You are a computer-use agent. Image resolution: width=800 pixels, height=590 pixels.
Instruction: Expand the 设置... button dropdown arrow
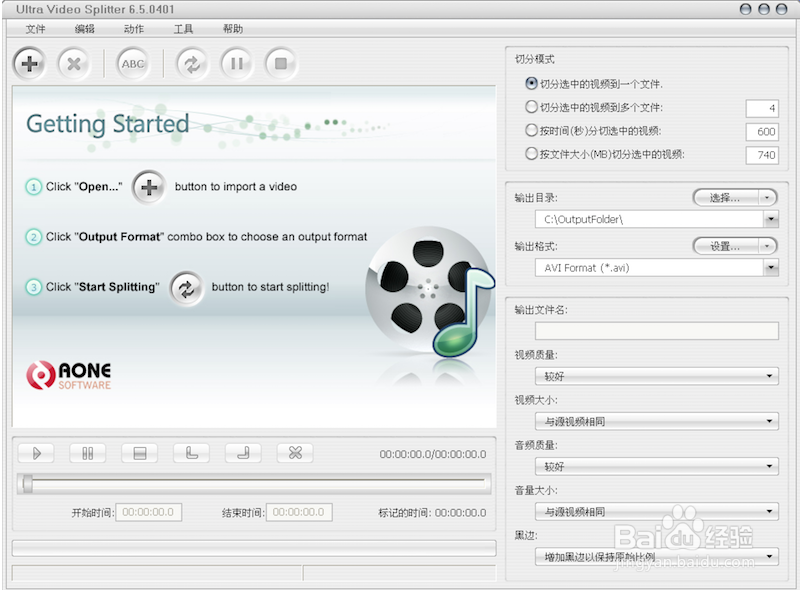[767, 247]
